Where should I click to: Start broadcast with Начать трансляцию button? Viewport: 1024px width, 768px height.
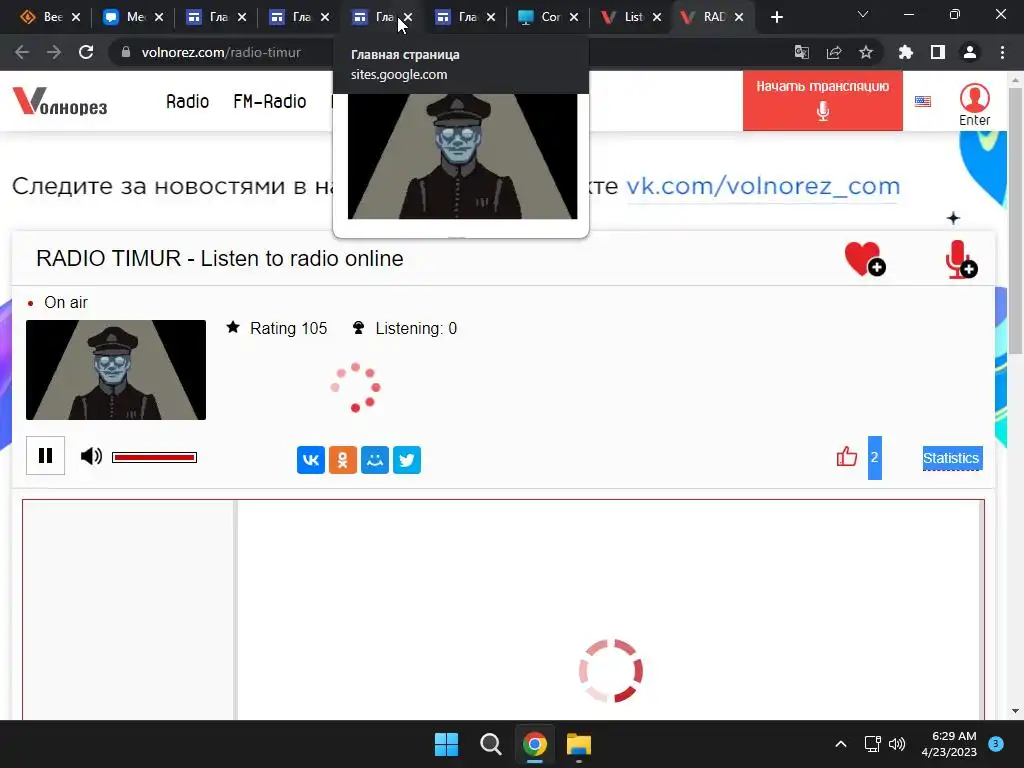click(x=822, y=101)
